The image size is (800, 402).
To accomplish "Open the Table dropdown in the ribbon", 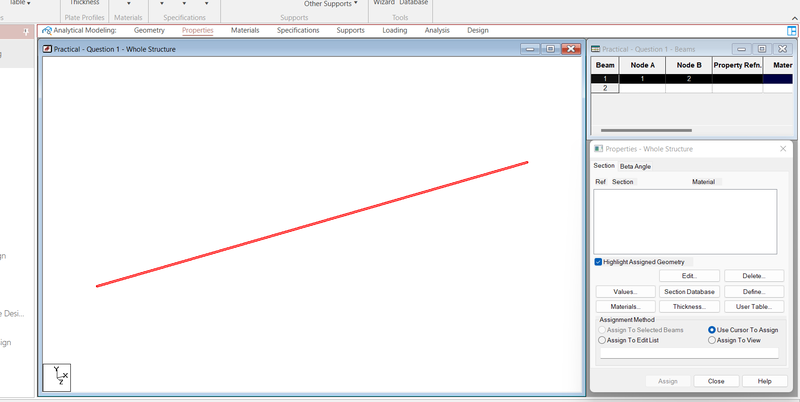I will coord(20,3).
